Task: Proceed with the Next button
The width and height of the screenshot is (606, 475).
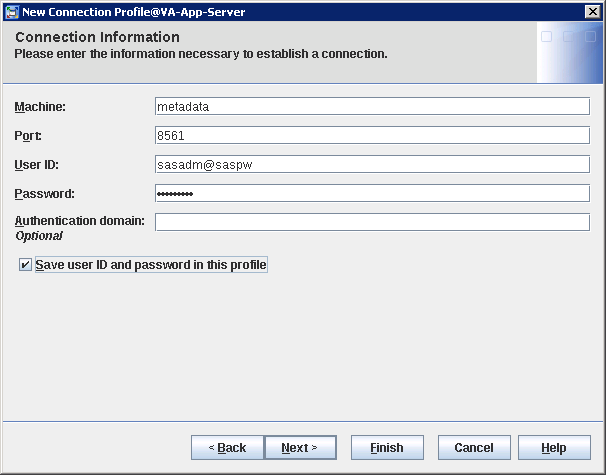Action: point(300,447)
